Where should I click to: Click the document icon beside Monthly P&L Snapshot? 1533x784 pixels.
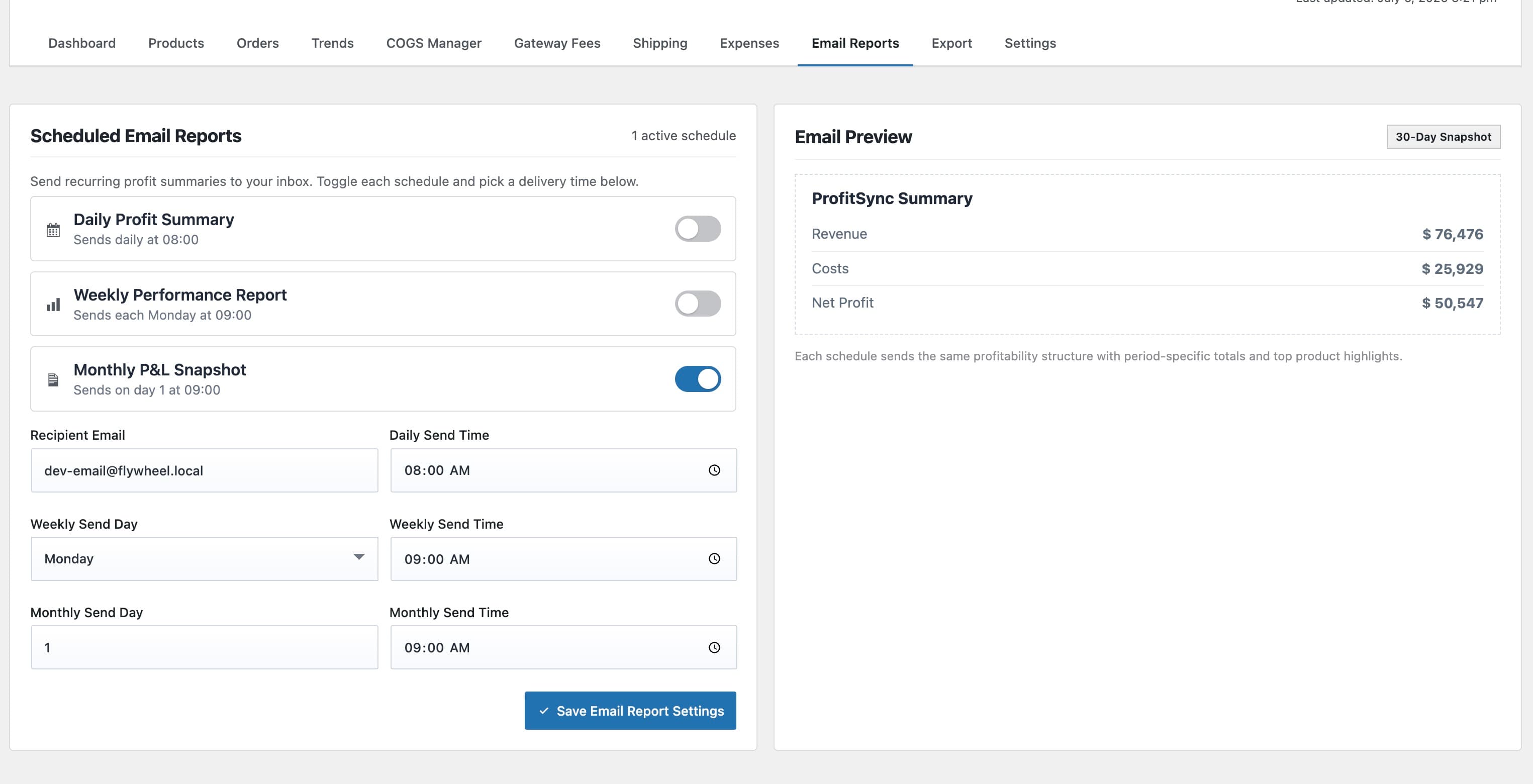pyautogui.click(x=53, y=379)
